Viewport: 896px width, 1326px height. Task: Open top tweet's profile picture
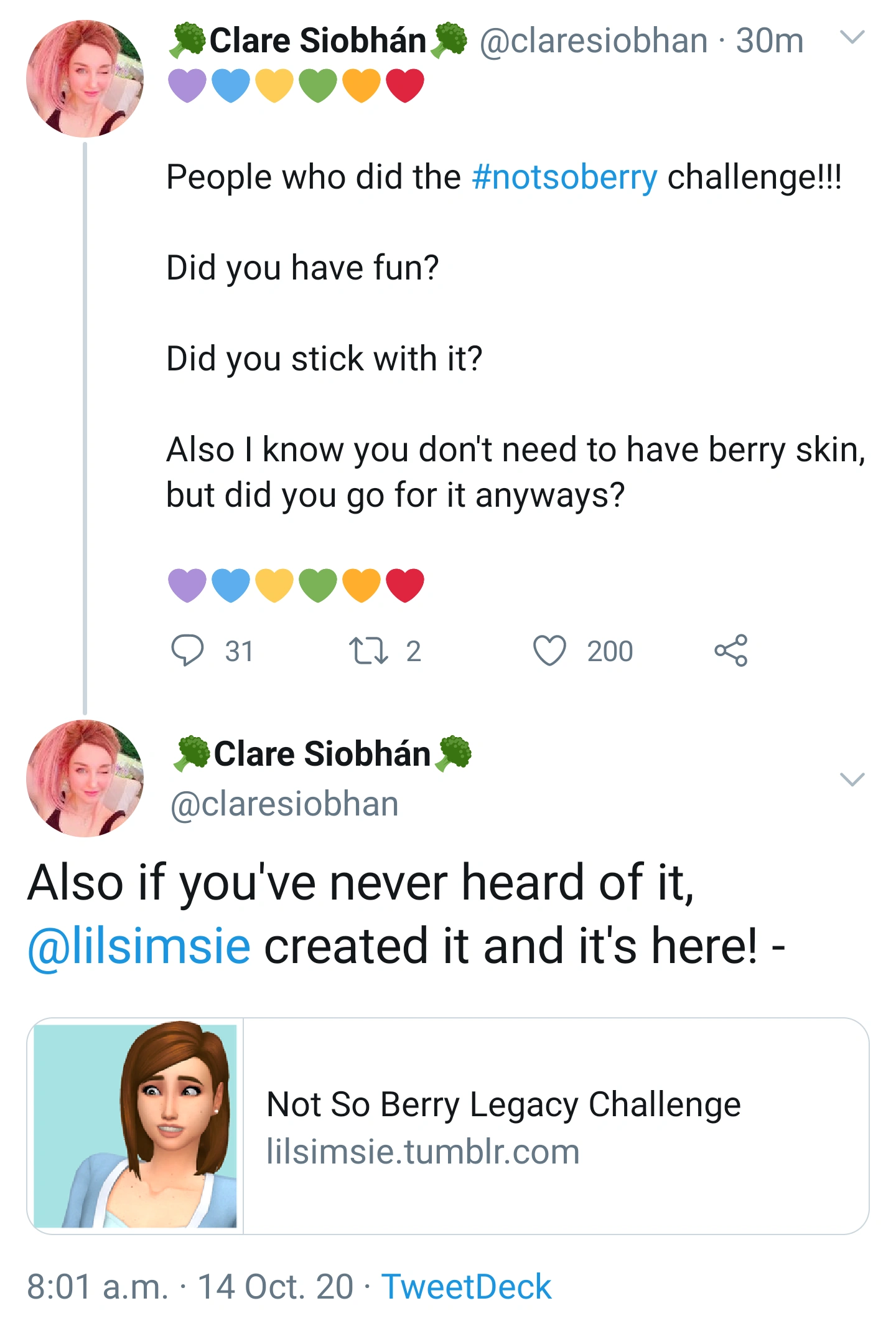(85, 79)
